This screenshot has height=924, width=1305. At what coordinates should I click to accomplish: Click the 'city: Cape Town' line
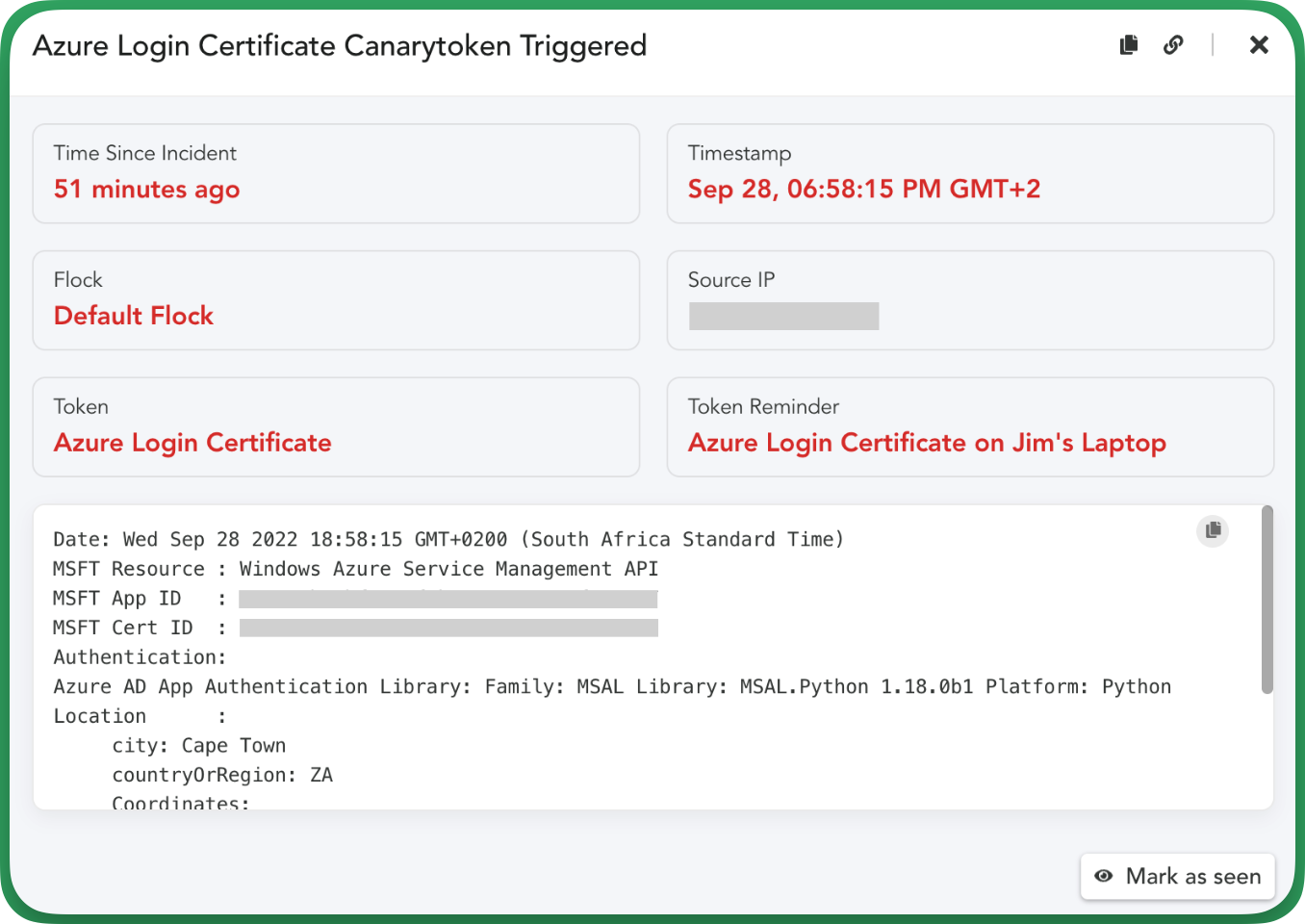(199, 746)
